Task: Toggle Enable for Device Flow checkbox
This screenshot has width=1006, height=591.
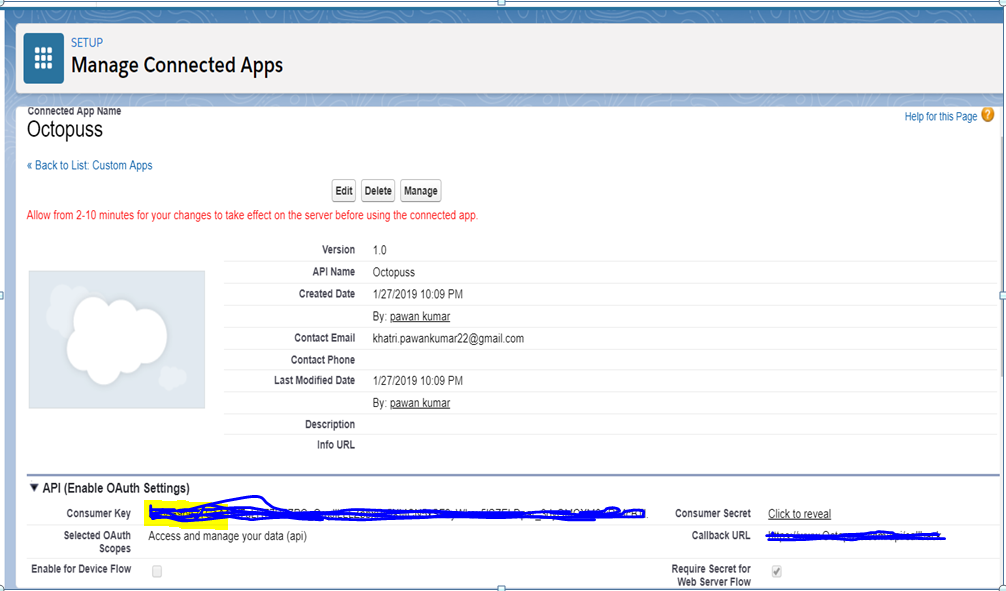Action: 157,571
